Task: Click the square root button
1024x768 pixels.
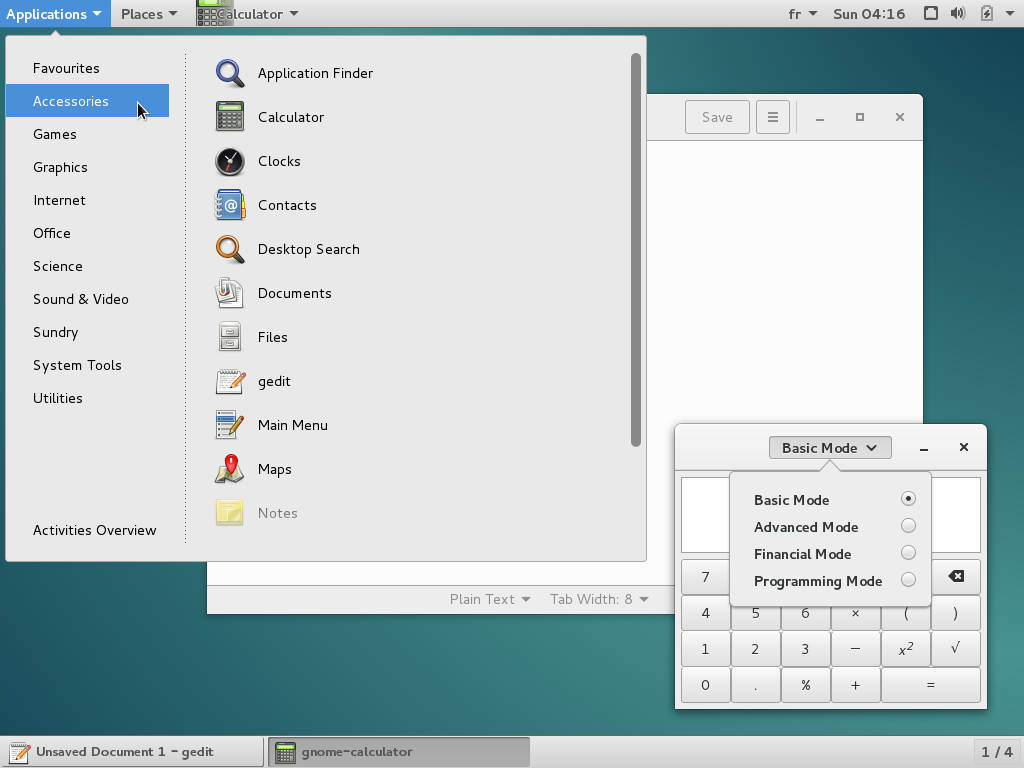Action: tap(955, 648)
